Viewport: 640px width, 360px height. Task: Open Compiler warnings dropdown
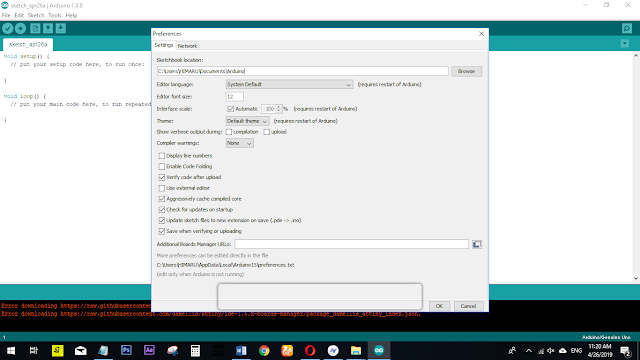(x=240, y=143)
